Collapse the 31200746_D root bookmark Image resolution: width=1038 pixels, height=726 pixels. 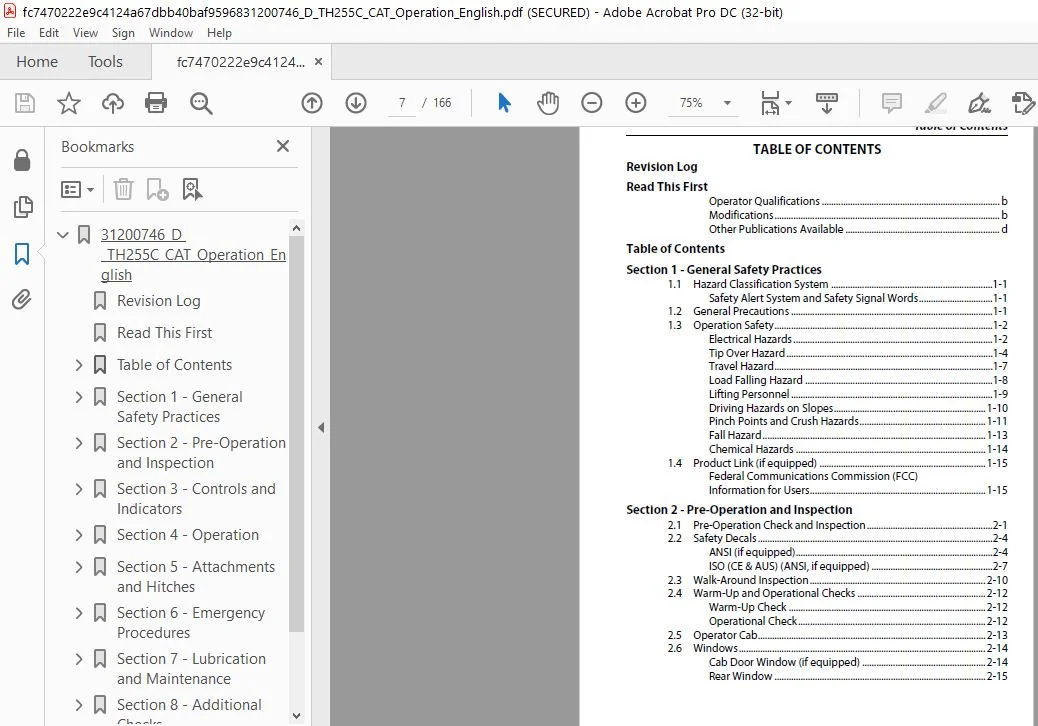[63, 235]
